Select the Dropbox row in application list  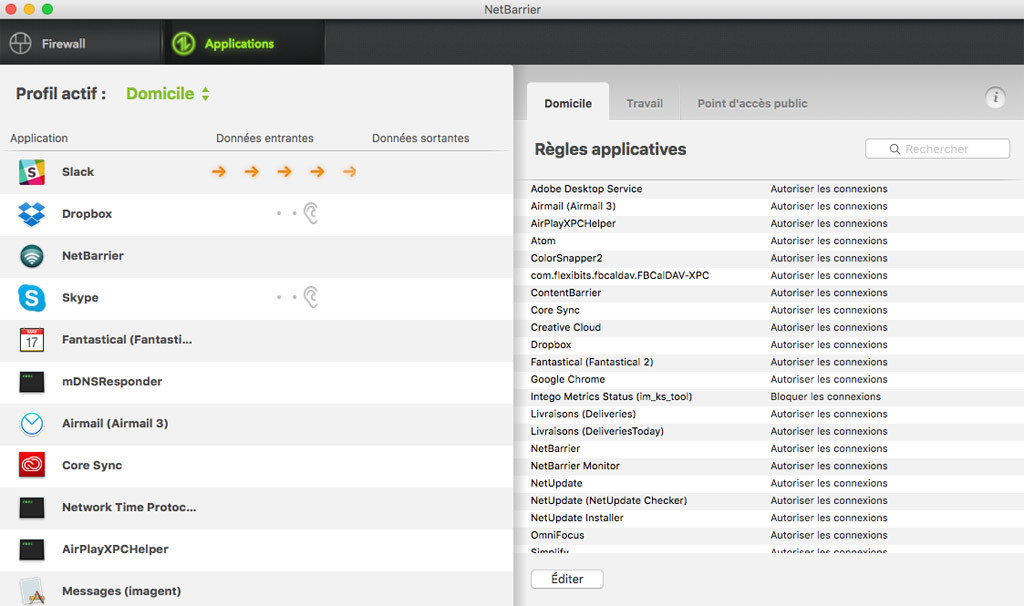coord(256,214)
